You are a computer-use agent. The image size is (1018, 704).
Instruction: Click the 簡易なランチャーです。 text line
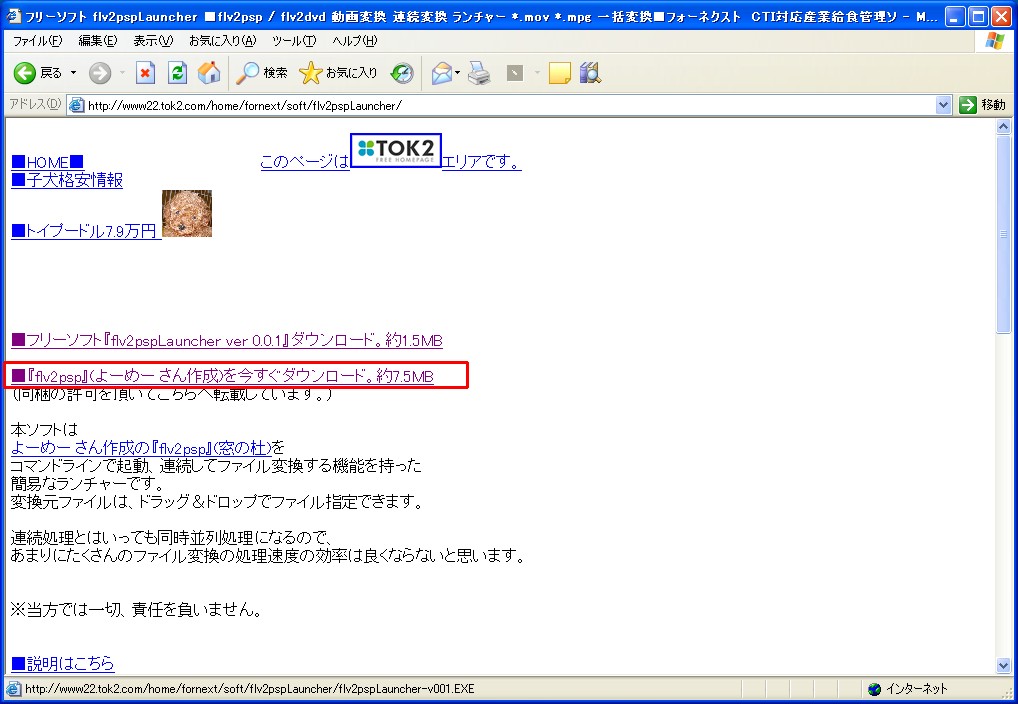coord(88,484)
